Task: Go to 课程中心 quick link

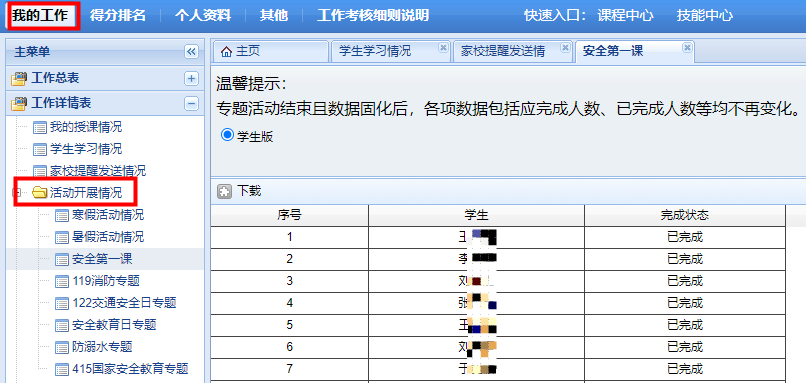Action: pos(625,15)
